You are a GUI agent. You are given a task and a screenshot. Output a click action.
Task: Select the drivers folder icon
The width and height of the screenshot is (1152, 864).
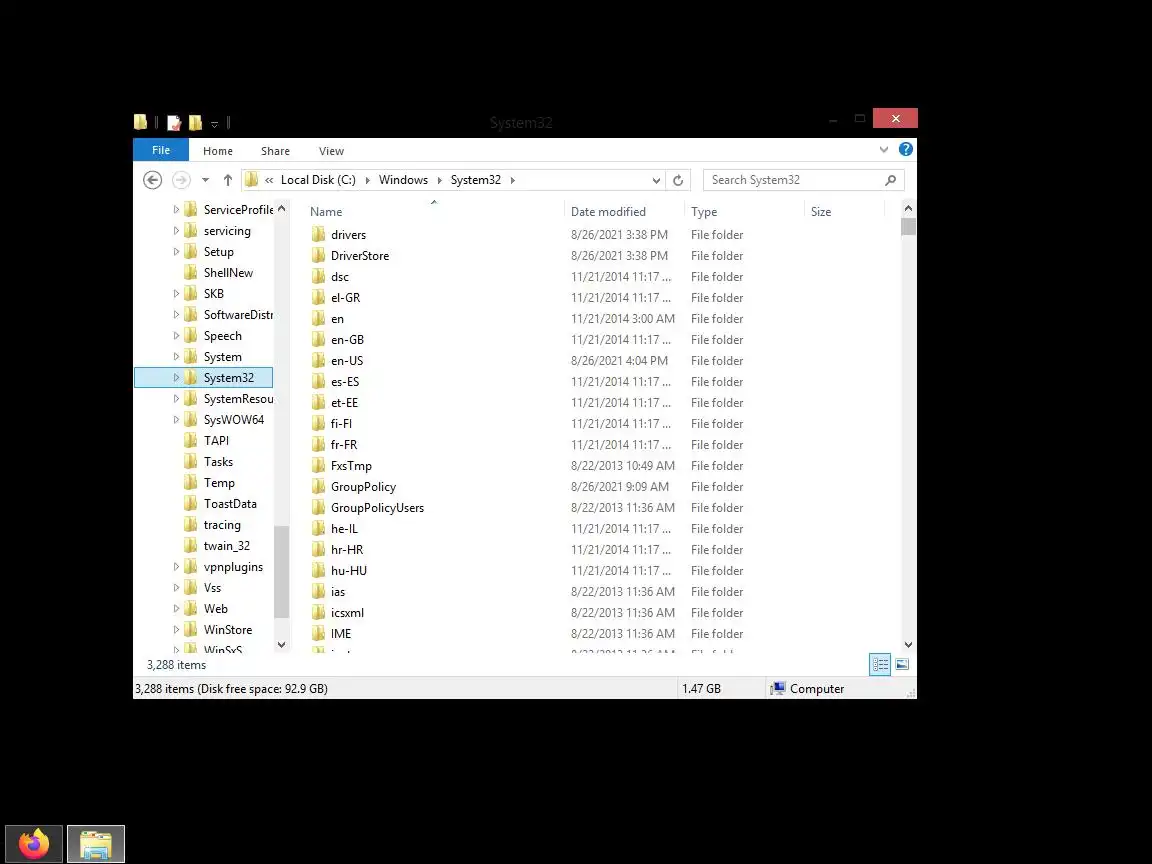[x=318, y=234]
